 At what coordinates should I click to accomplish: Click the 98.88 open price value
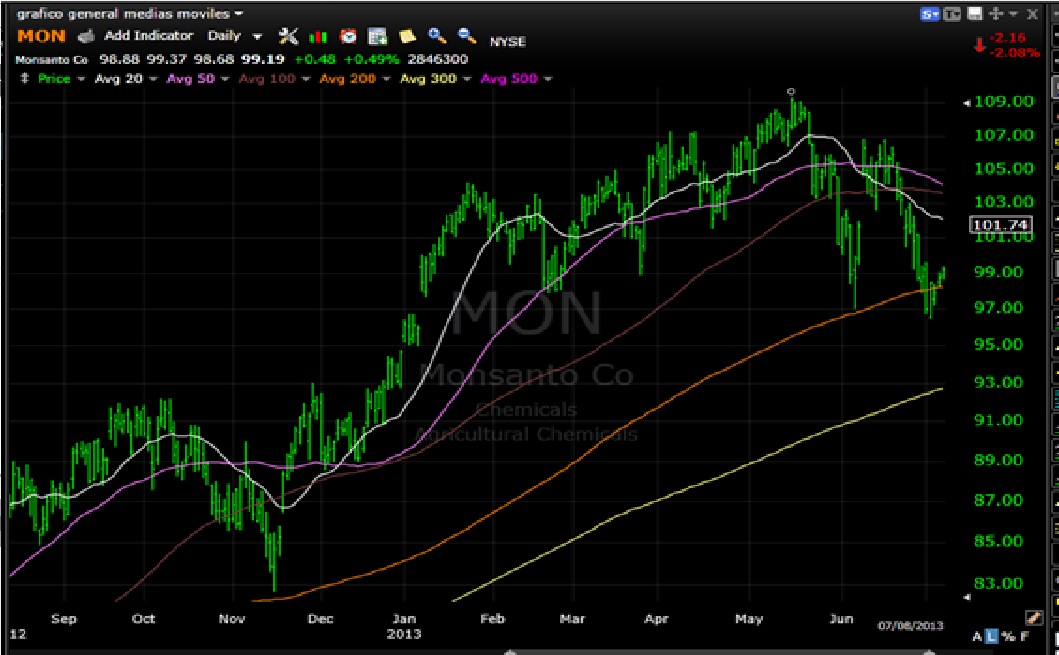click(x=120, y=59)
